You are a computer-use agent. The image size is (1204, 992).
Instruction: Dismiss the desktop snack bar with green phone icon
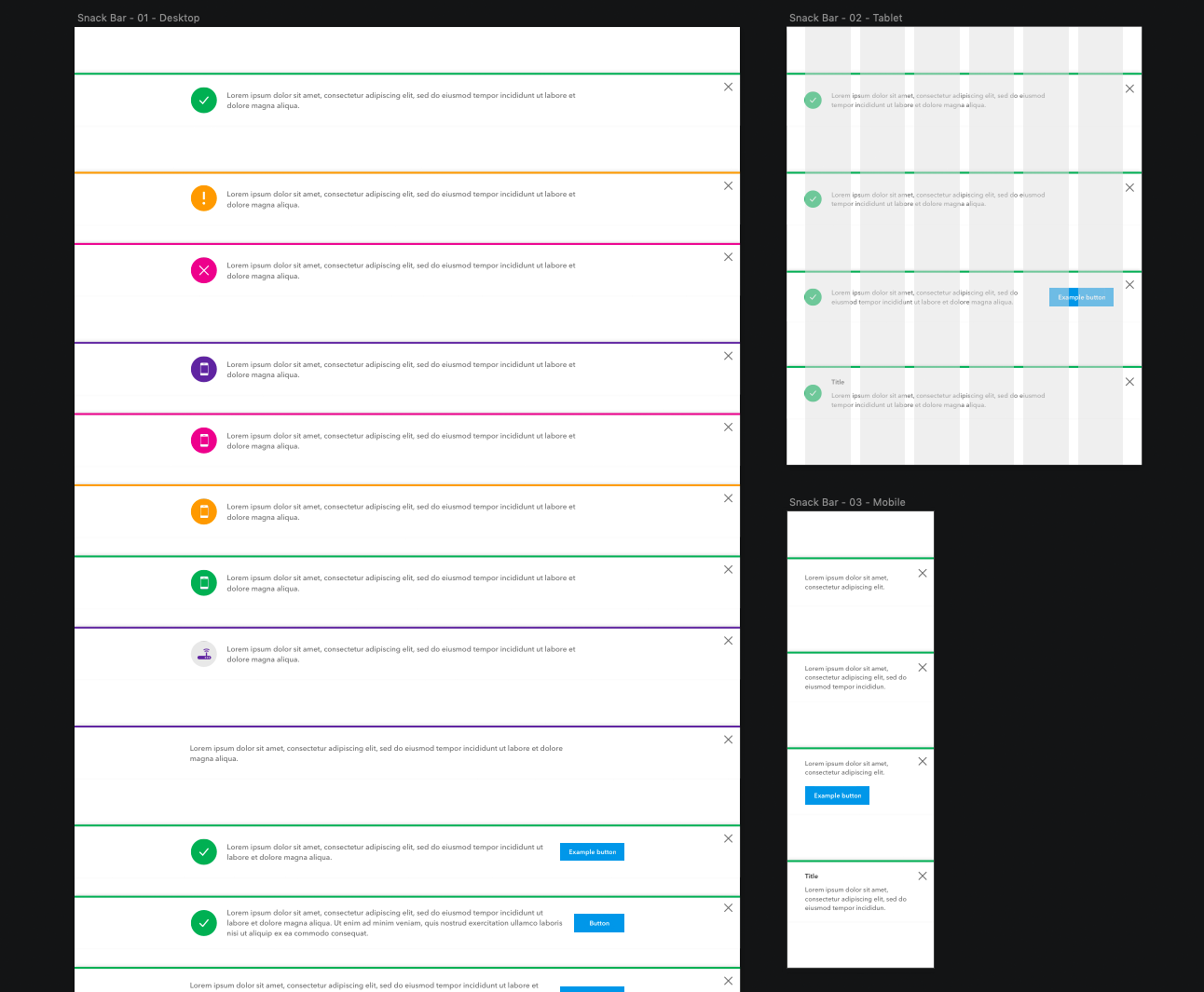pos(729,569)
